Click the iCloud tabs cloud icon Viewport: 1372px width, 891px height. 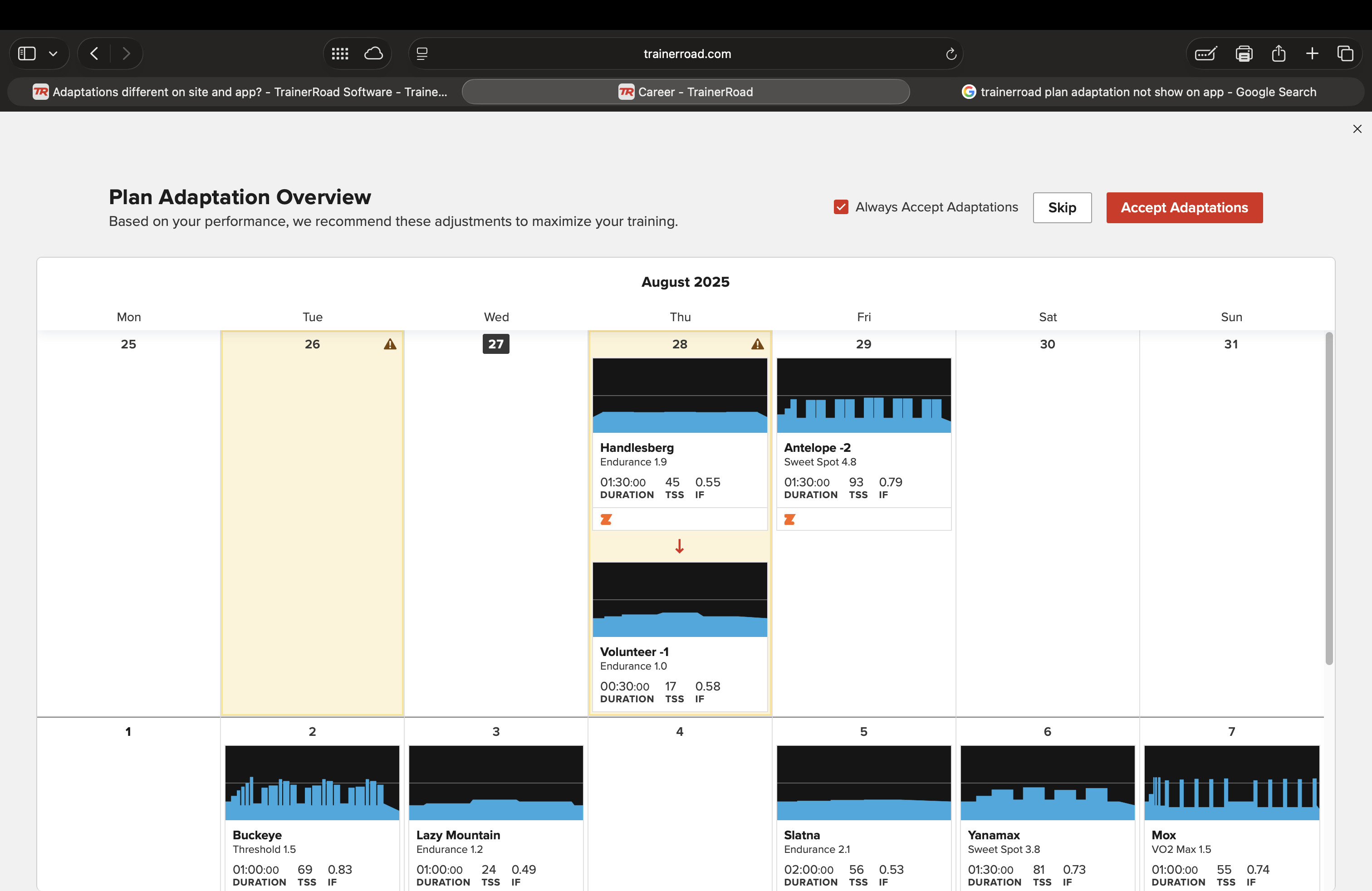click(x=373, y=54)
